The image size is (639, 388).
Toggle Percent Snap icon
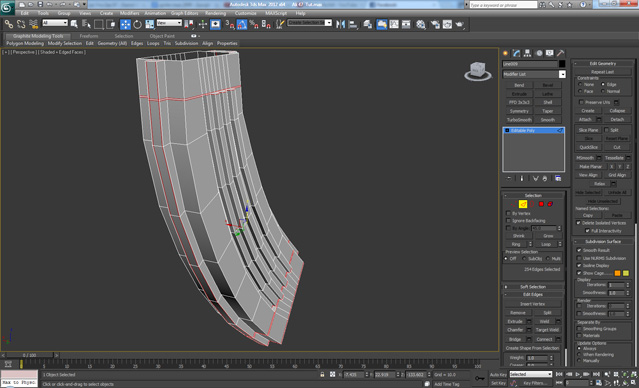(253, 24)
